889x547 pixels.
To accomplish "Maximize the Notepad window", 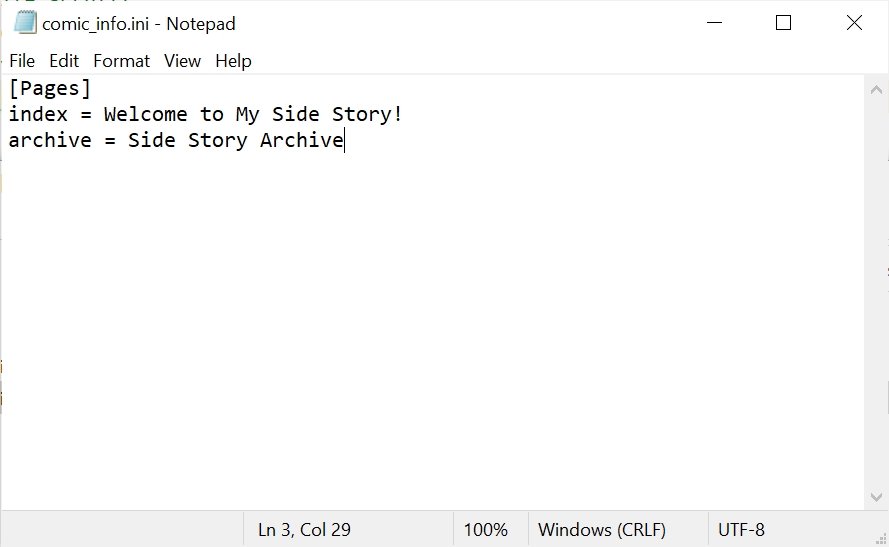I will tap(784, 23).
